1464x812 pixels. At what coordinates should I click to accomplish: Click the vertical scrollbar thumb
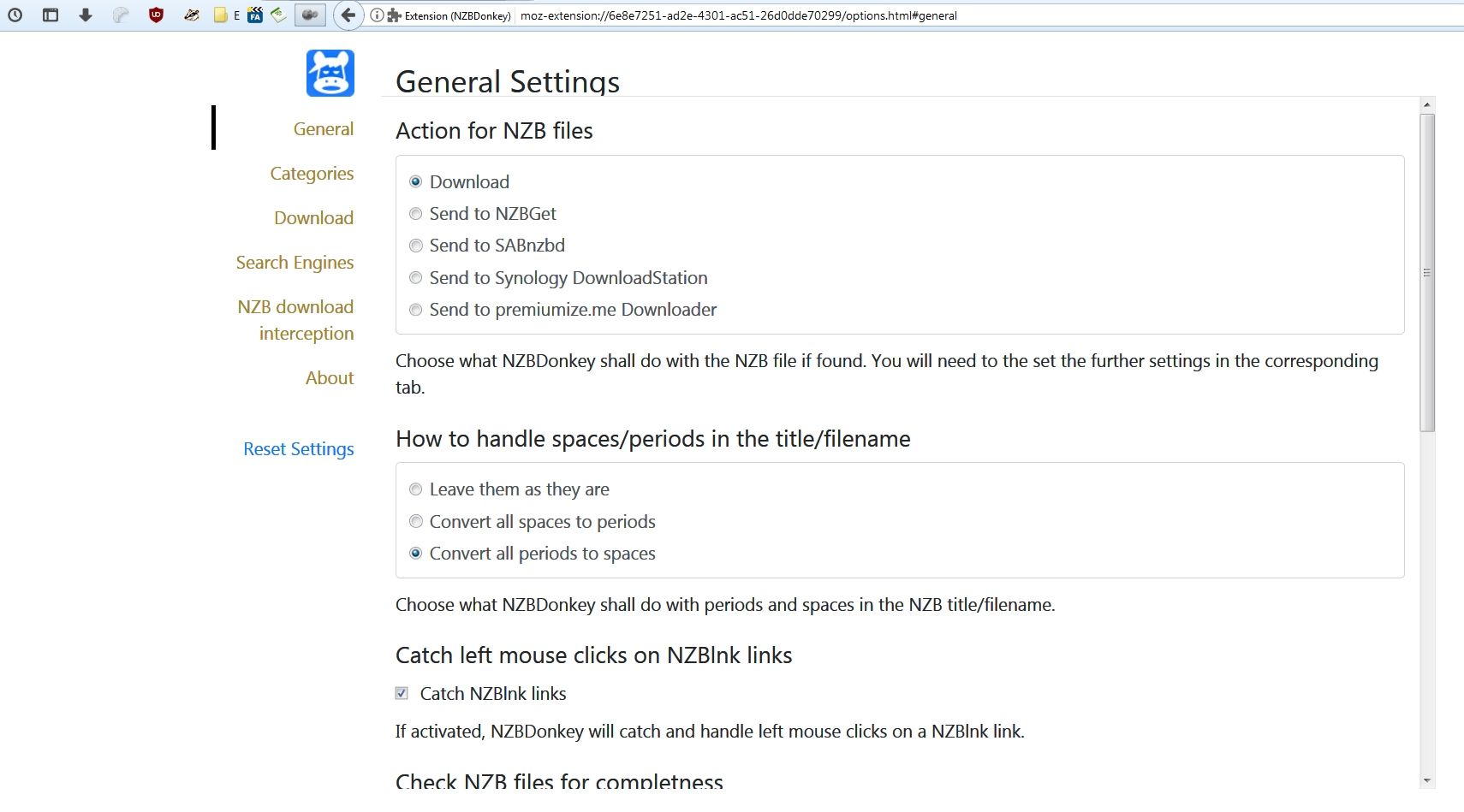click(1426, 272)
